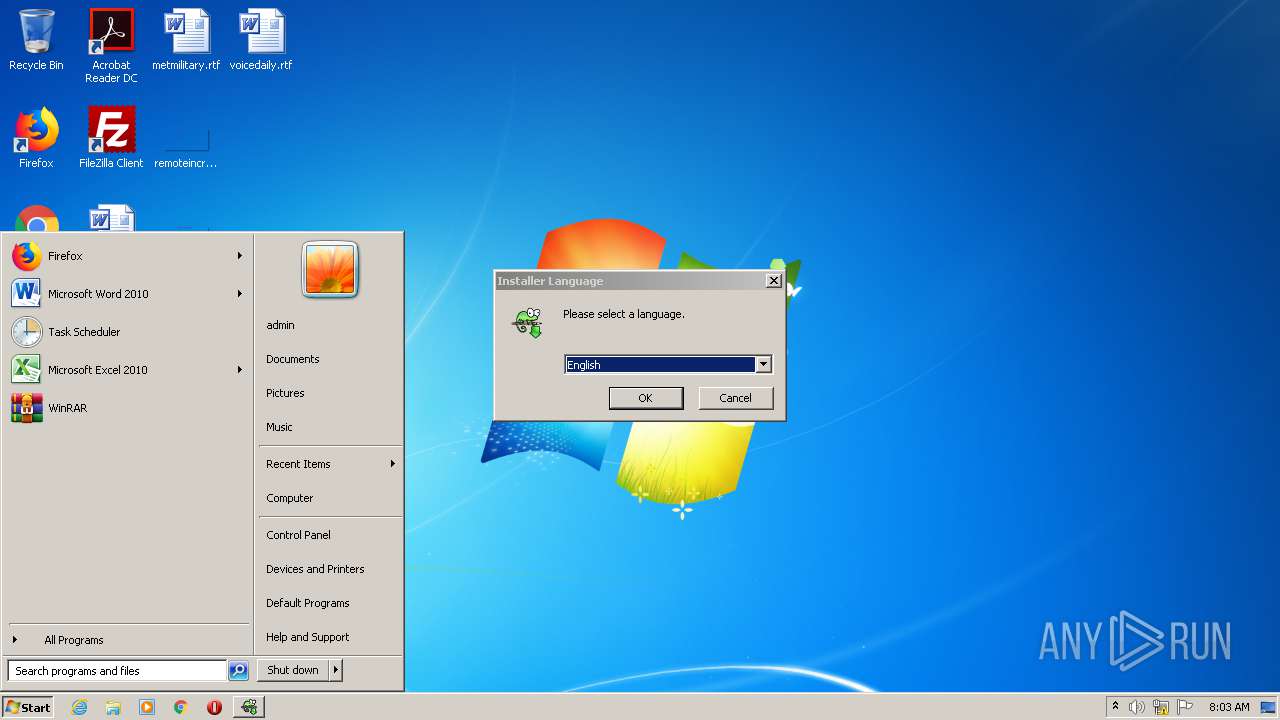Select the Firefox desktop shortcut
Viewport: 1280px width, 720px height.
point(36,138)
